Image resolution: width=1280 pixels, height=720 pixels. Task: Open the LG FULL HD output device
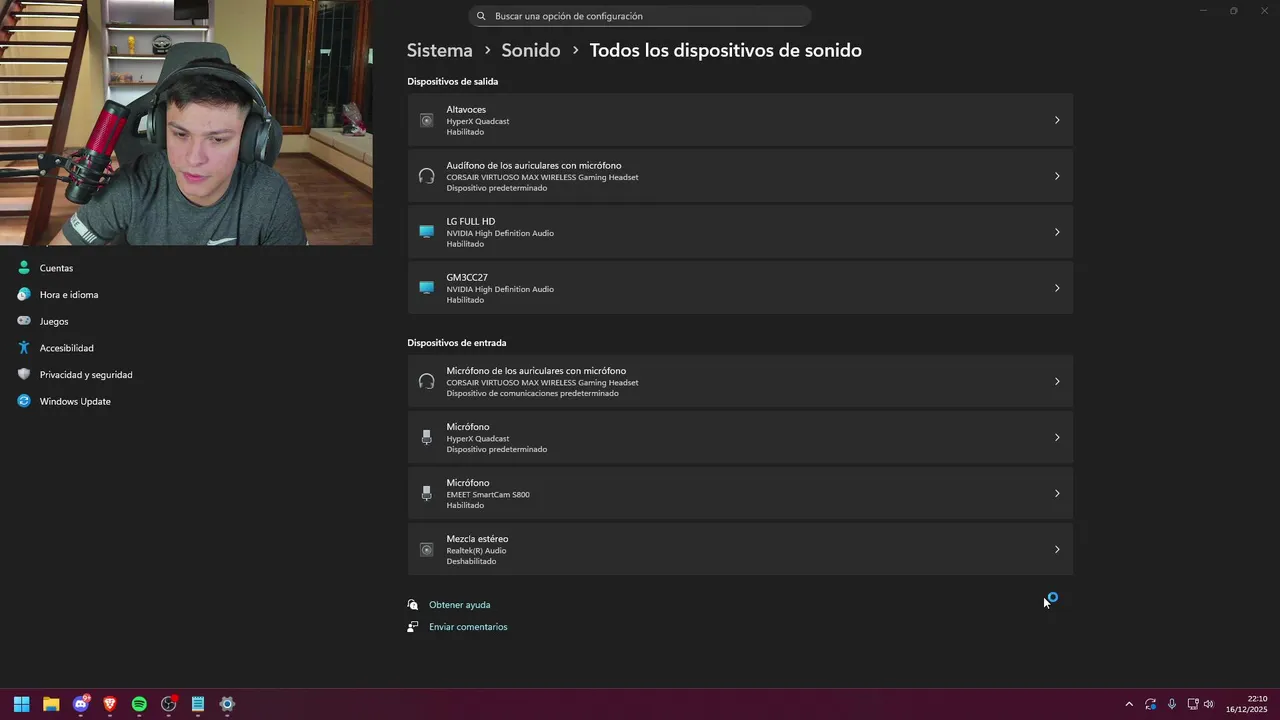pos(740,232)
